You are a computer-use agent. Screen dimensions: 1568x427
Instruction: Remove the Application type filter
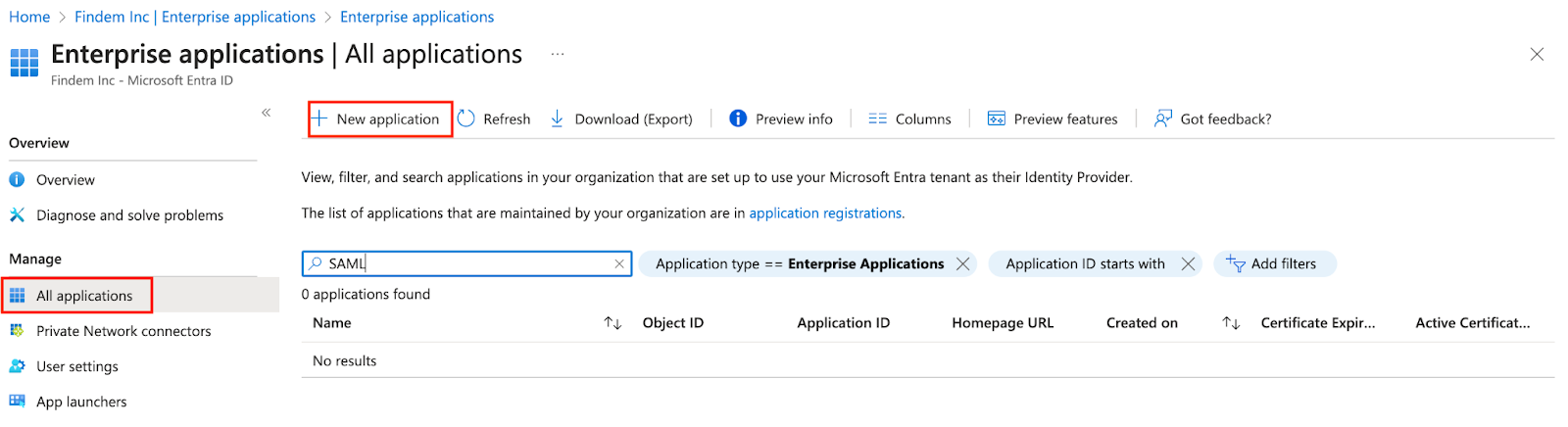[963, 263]
